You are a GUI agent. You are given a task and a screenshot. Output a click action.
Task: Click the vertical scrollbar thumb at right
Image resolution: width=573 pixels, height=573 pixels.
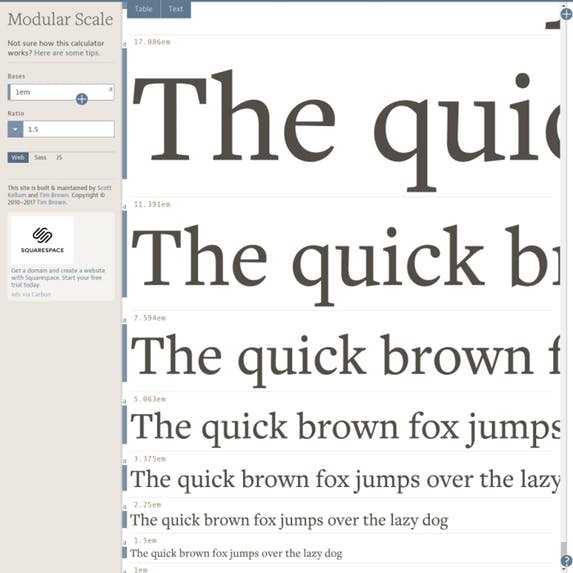coord(563,549)
